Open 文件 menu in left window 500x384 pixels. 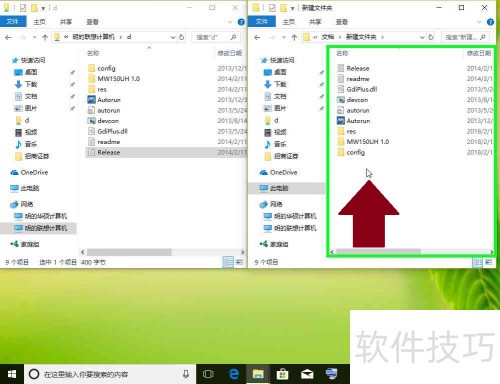(x=13, y=22)
